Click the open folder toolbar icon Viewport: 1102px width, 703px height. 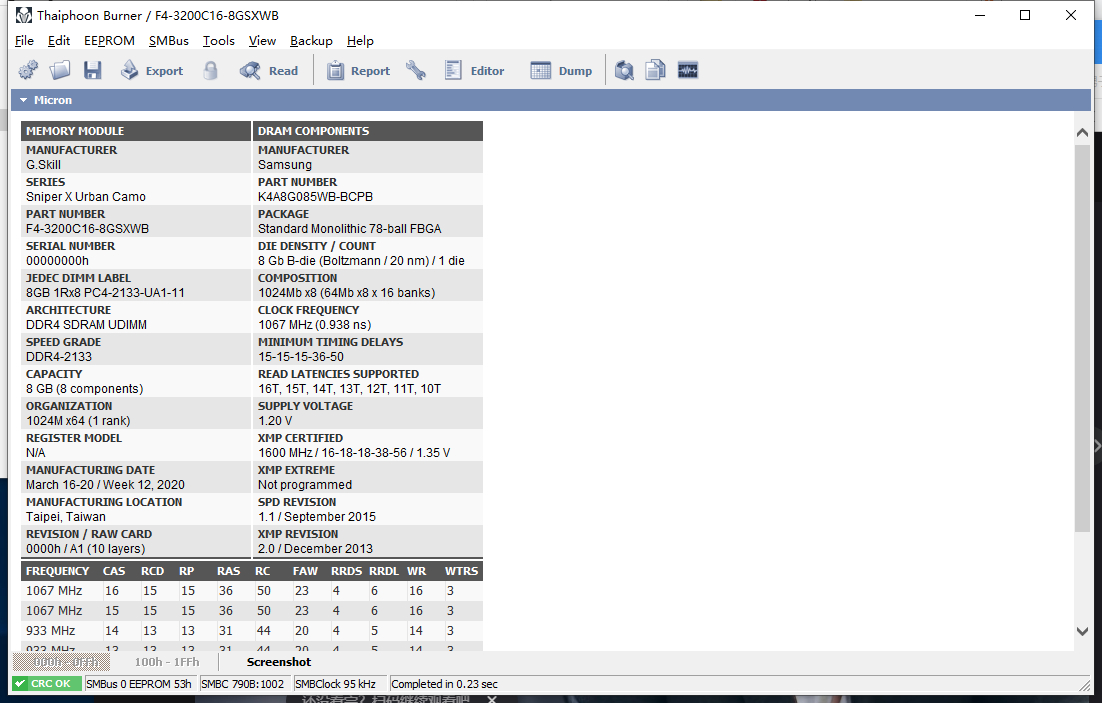pos(60,70)
